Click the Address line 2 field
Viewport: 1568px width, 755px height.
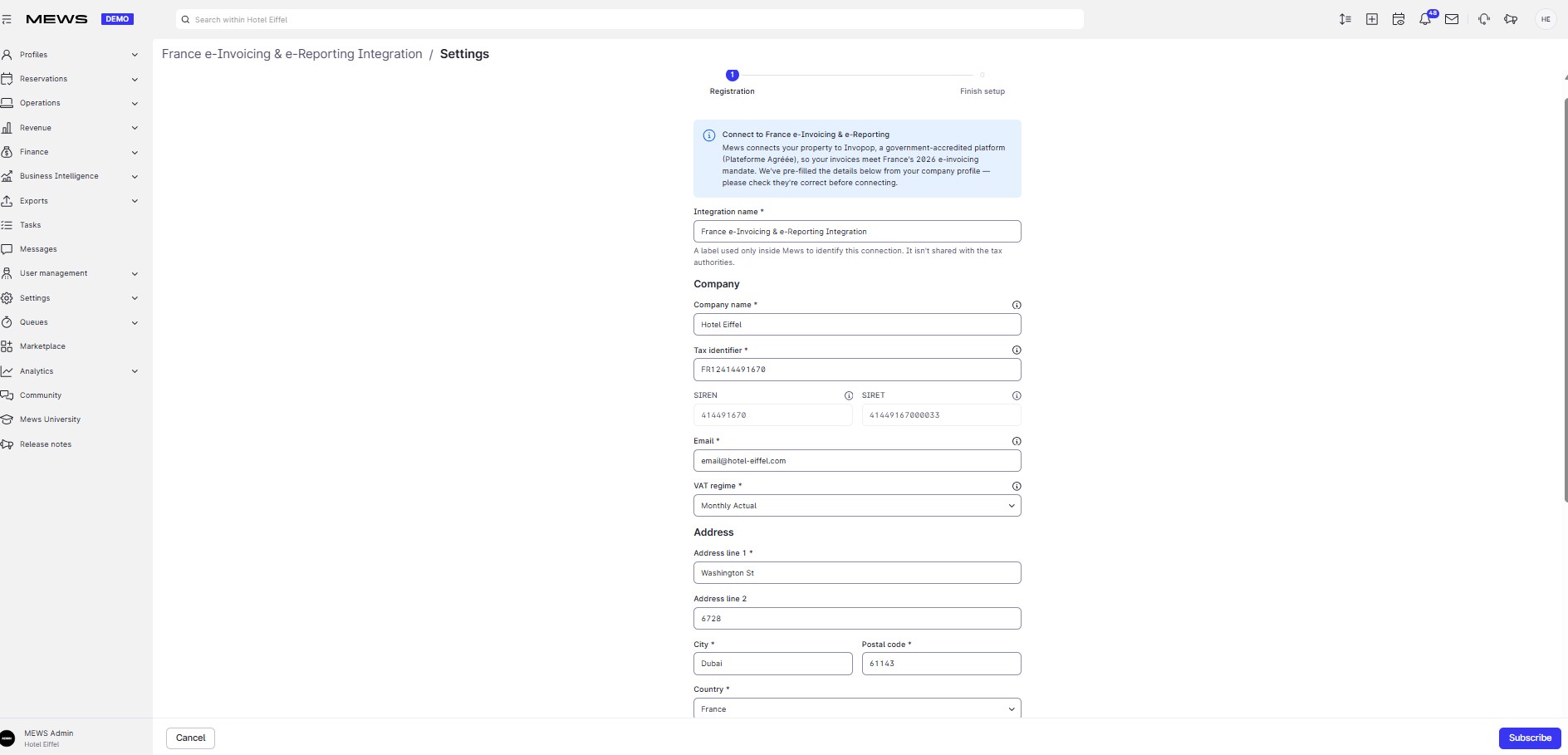pyautogui.click(x=857, y=619)
